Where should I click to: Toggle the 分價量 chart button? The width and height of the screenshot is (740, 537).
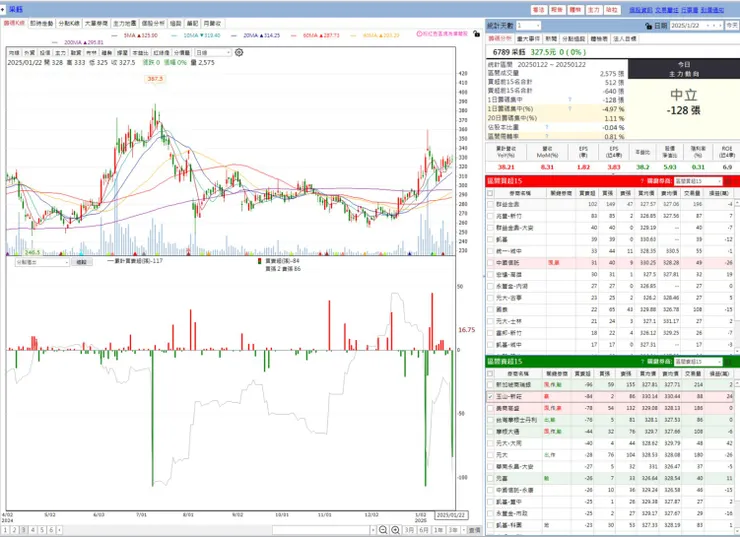(x=182, y=52)
